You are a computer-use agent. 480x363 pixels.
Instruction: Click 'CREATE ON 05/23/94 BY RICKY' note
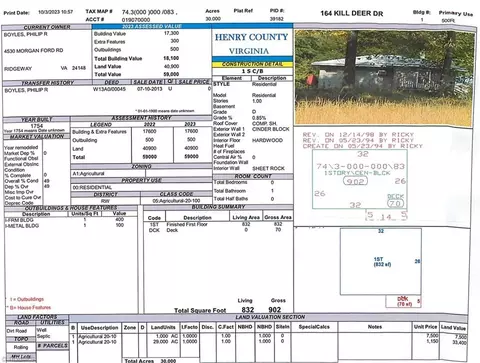pos(362,146)
